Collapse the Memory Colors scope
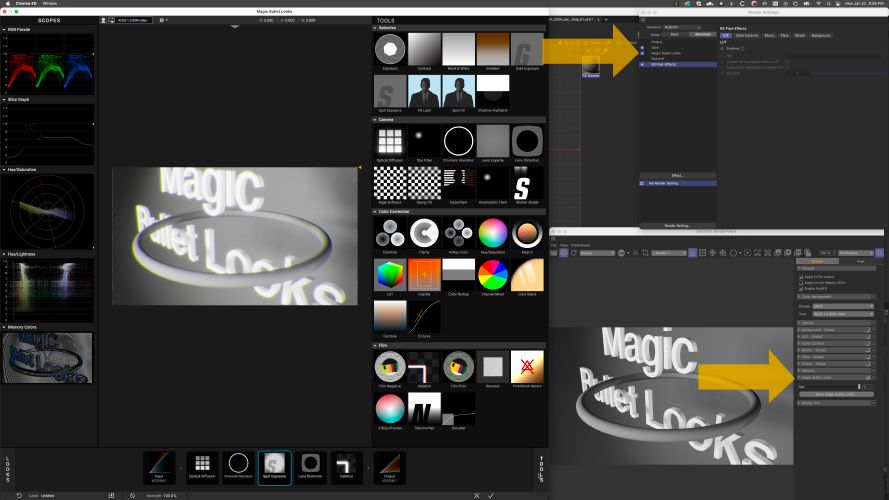Image resolution: width=889 pixels, height=500 pixels. pos(4,327)
